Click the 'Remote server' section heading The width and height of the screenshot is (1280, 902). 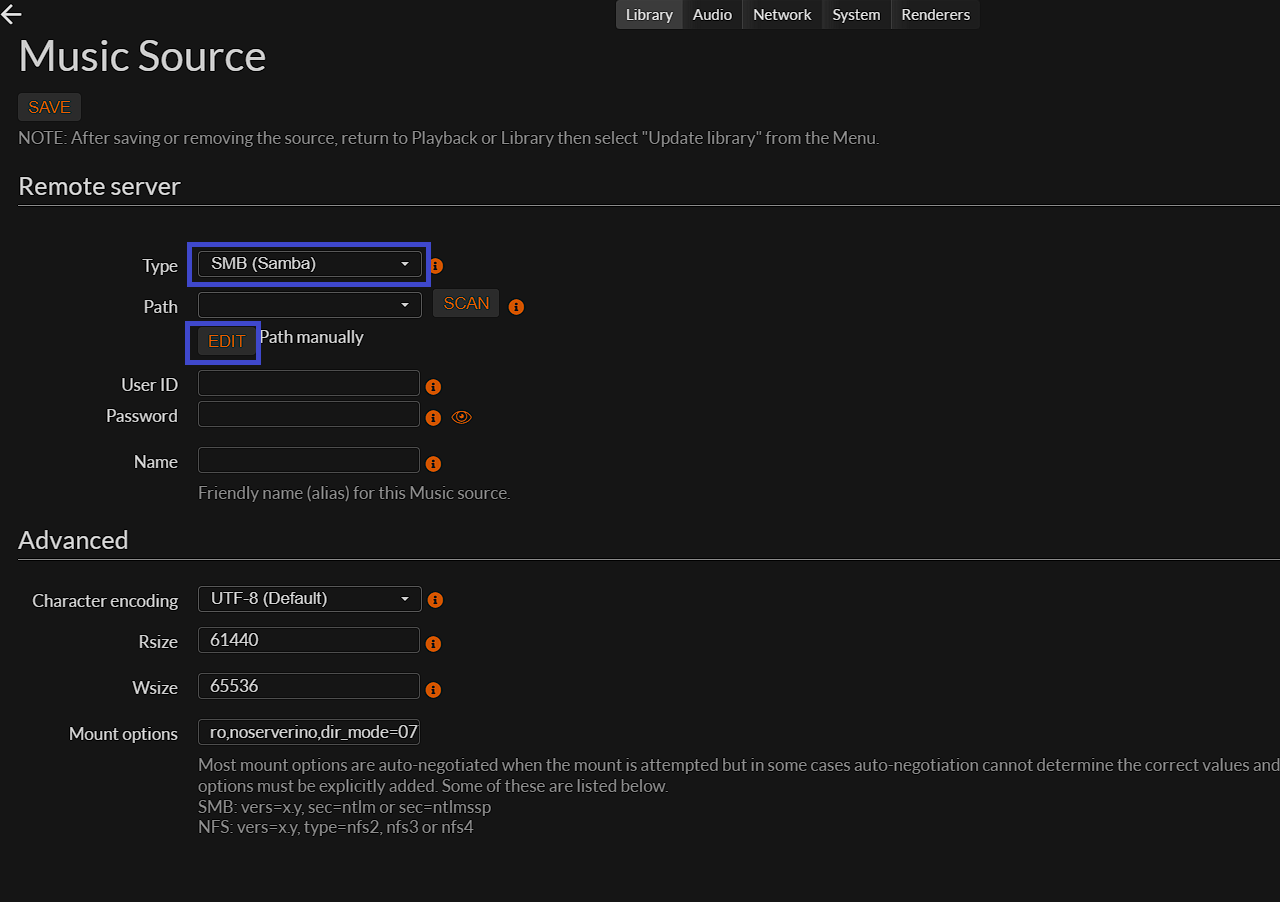(99, 186)
